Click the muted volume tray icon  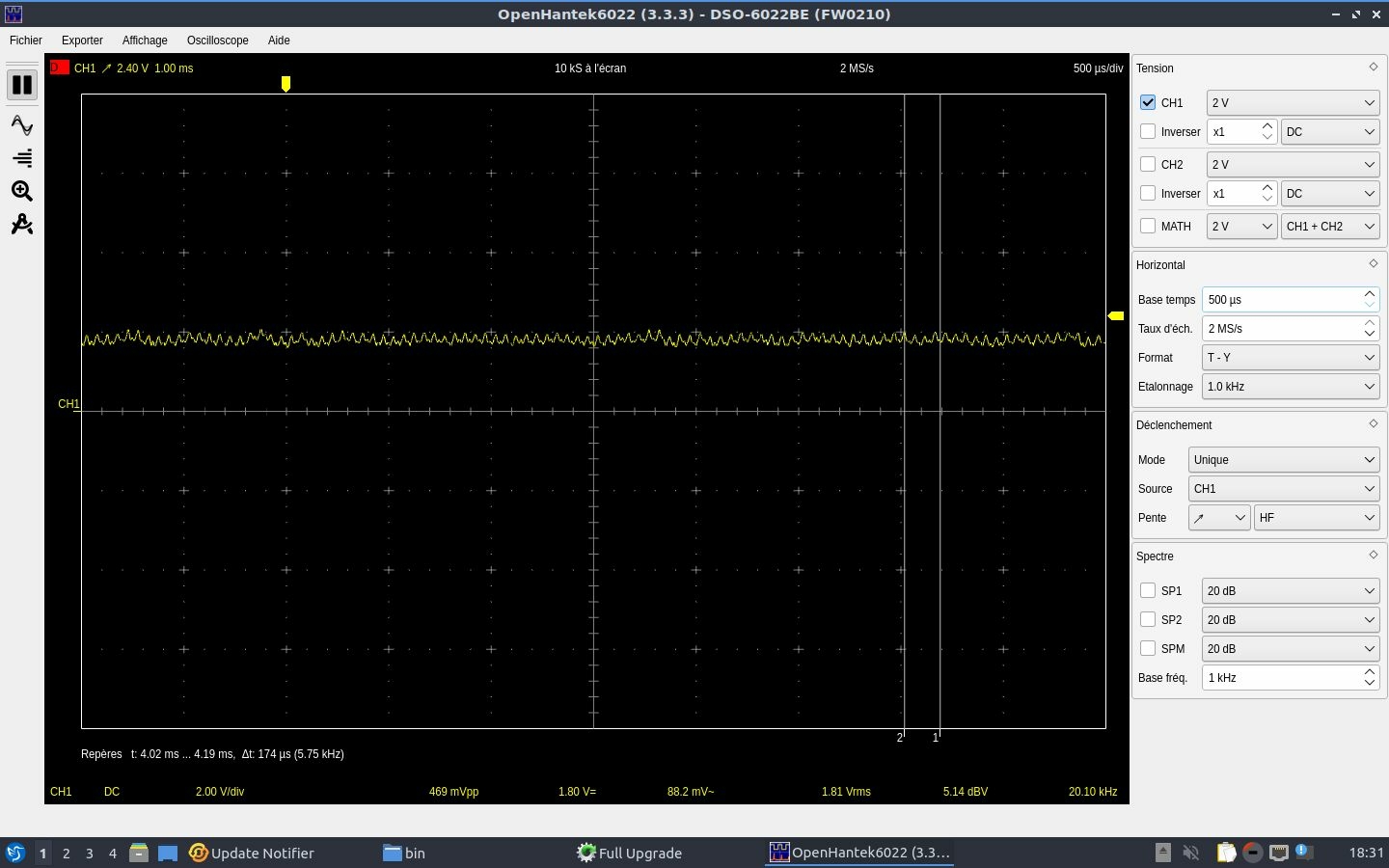coord(1191,853)
